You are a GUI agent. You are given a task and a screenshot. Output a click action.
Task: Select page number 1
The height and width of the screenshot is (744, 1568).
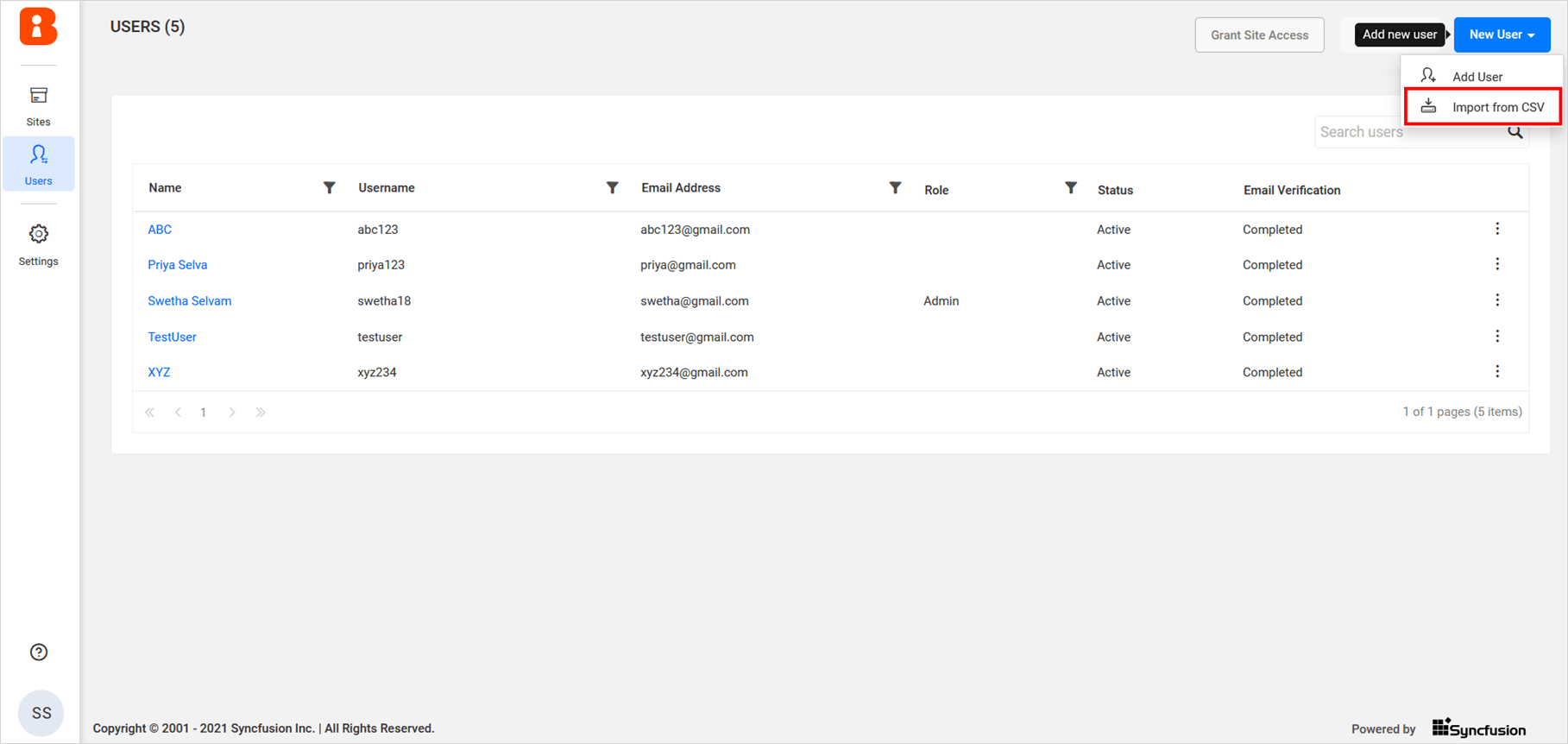(204, 413)
